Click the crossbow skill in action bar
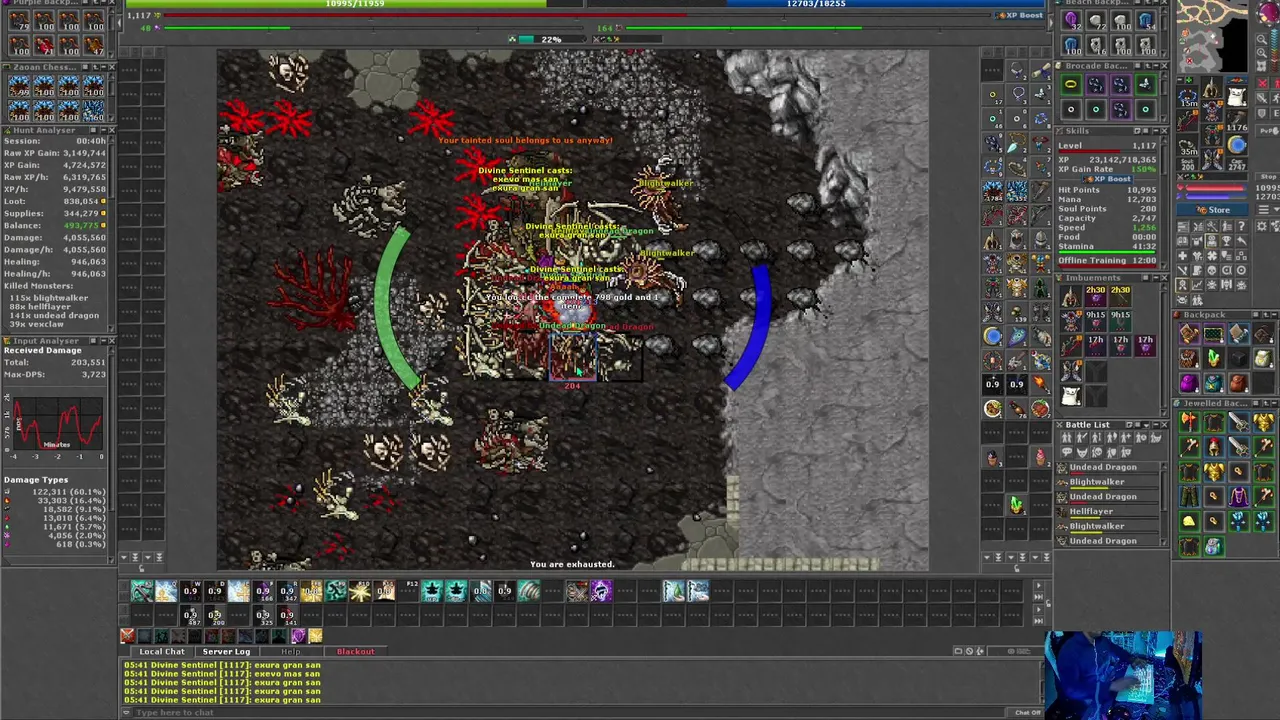Screen dimensions: 1280x720 pyautogui.click(x=142, y=592)
